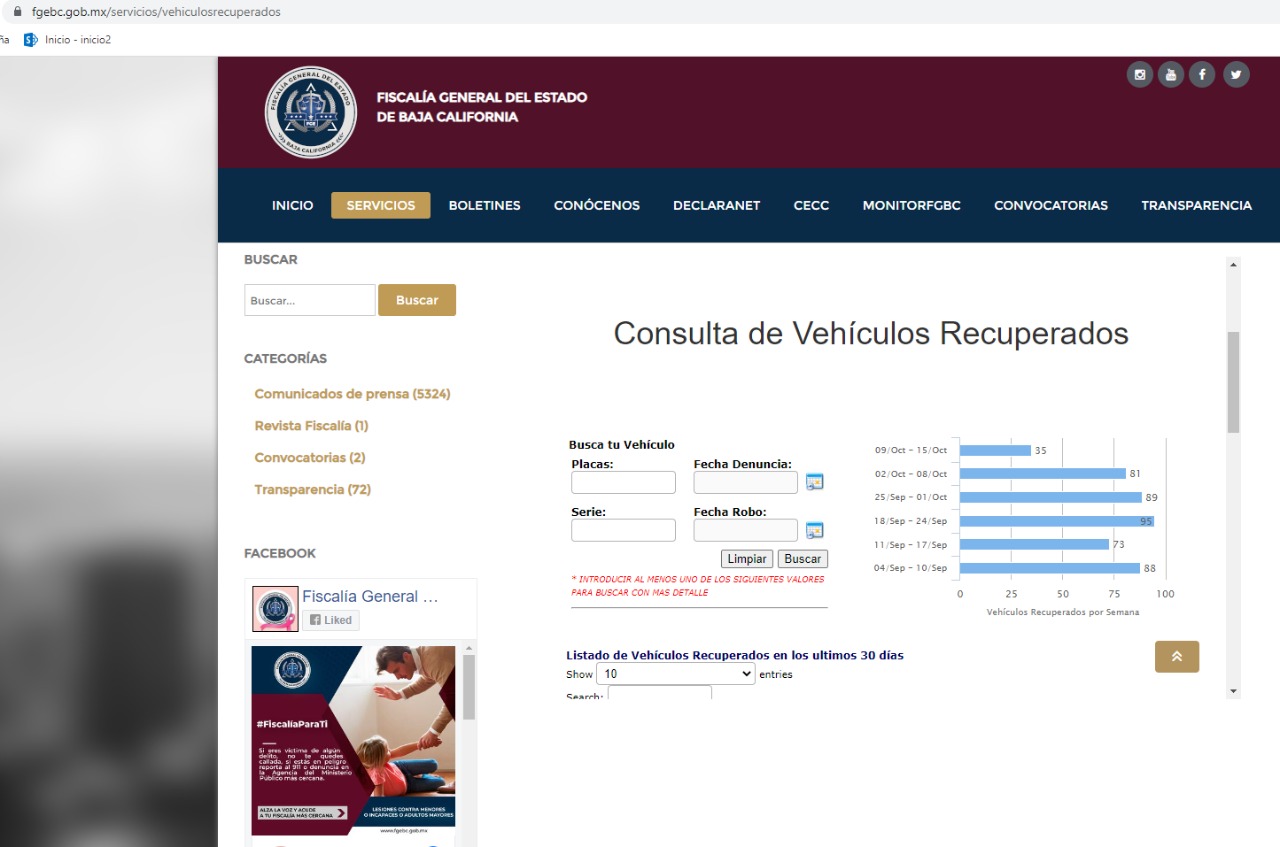Open the Instagram social icon

click(x=1140, y=74)
